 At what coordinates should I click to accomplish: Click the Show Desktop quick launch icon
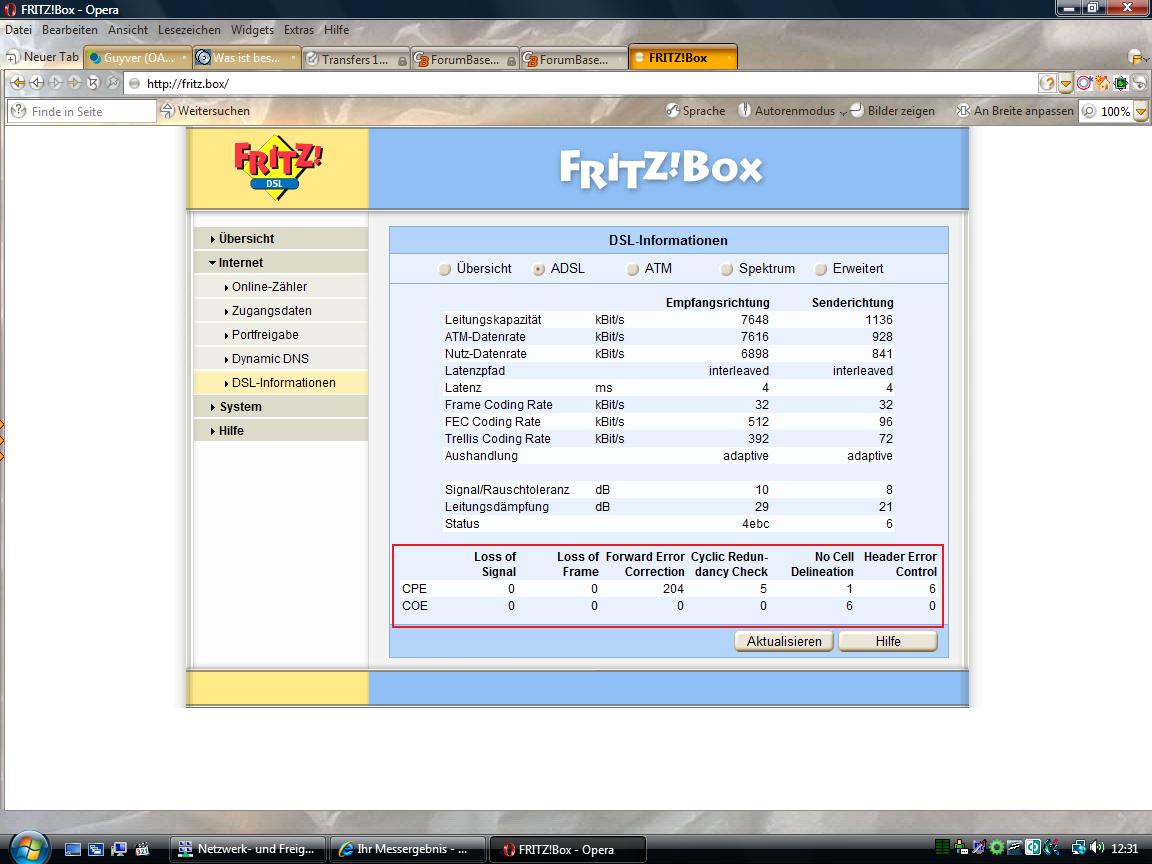pos(73,849)
